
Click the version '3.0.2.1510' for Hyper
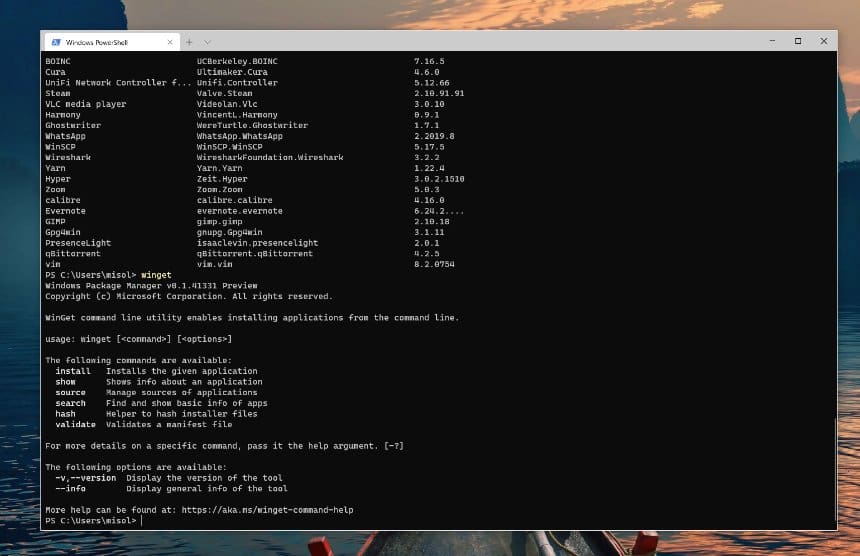point(439,179)
